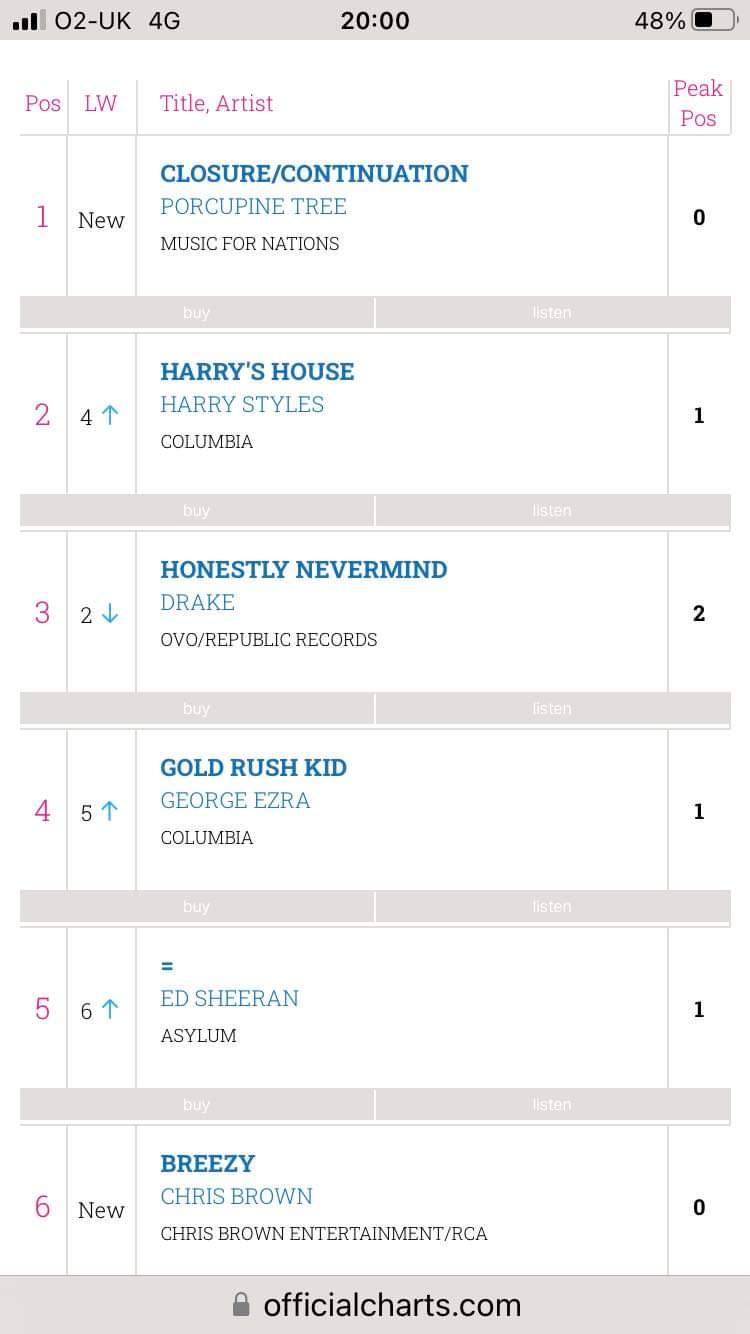Tap the up arrow in Ed Sheeran row
Image resolution: width=750 pixels, height=1334 pixels.
click(110, 1011)
